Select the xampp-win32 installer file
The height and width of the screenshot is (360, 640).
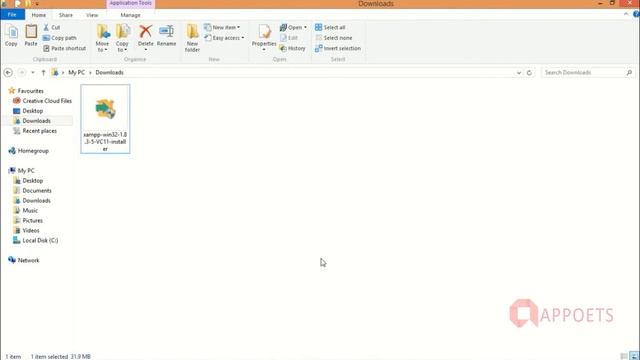point(105,119)
